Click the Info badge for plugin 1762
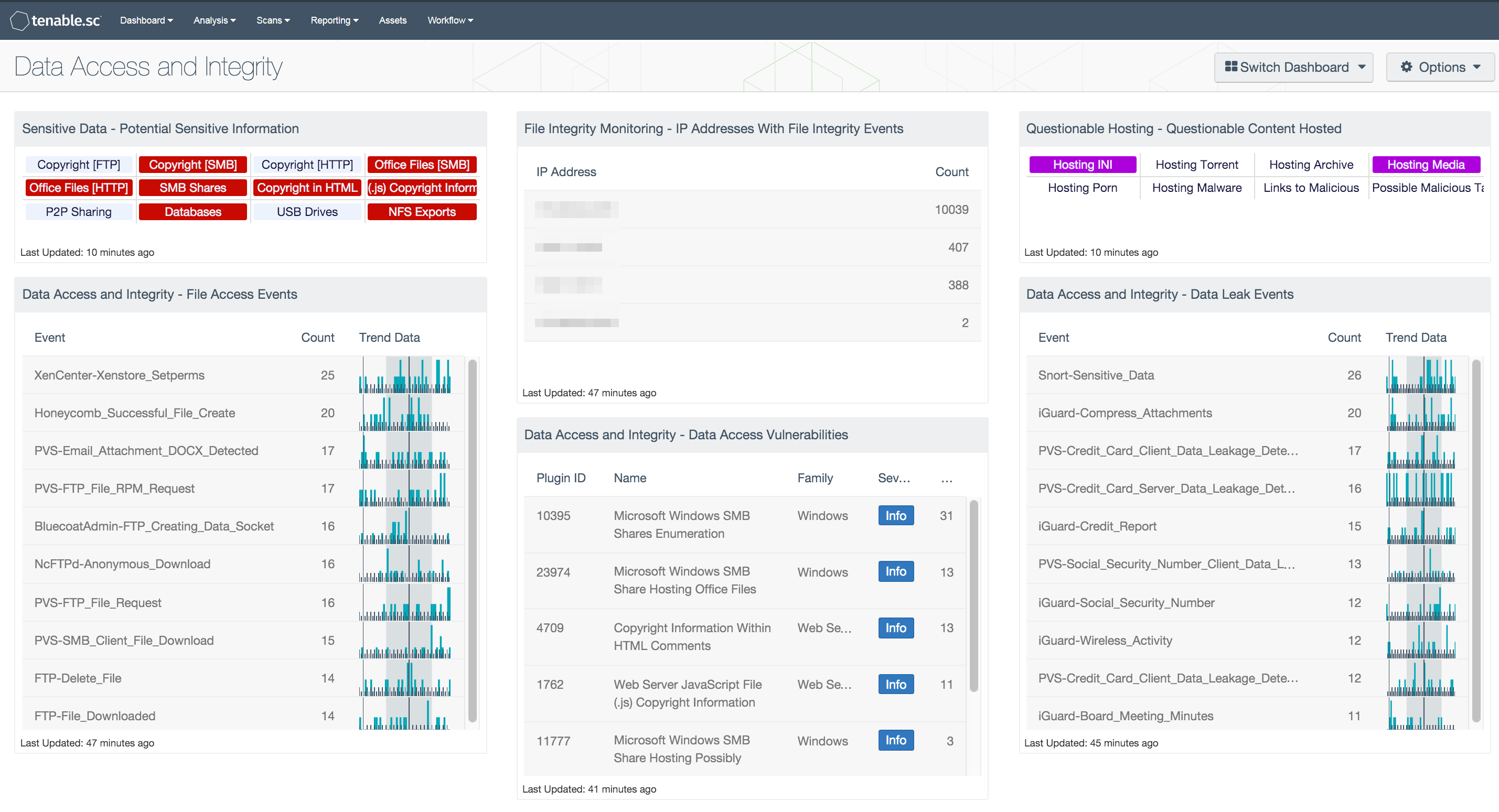The height and width of the screenshot is (812, 1499). point(895,684)
